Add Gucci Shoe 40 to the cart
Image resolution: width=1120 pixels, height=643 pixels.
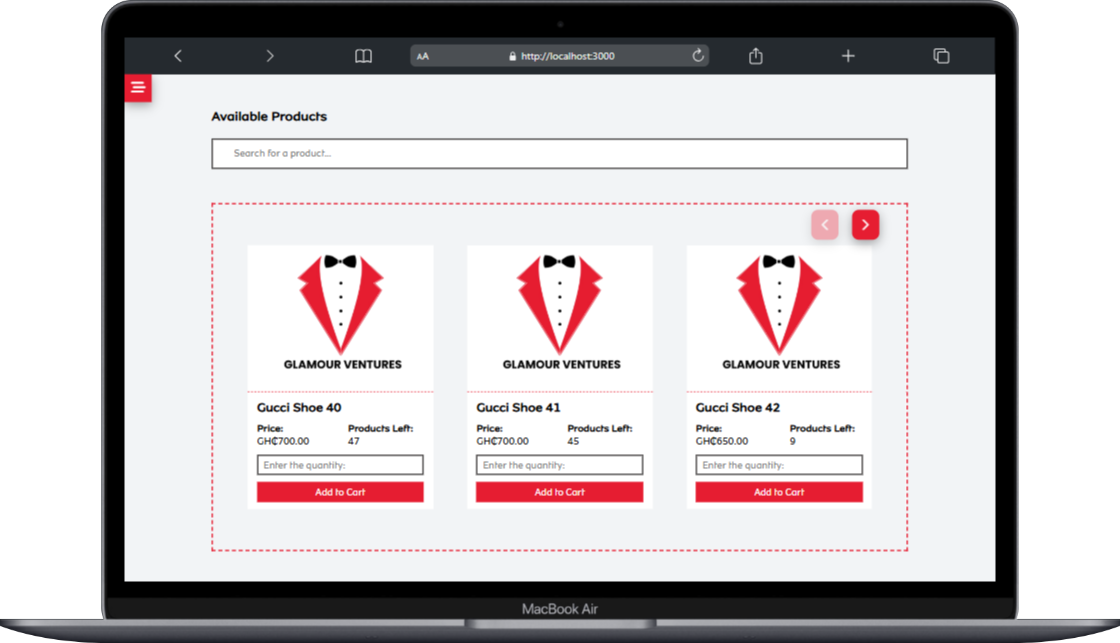pyautogui.click(x=340, y=491)
